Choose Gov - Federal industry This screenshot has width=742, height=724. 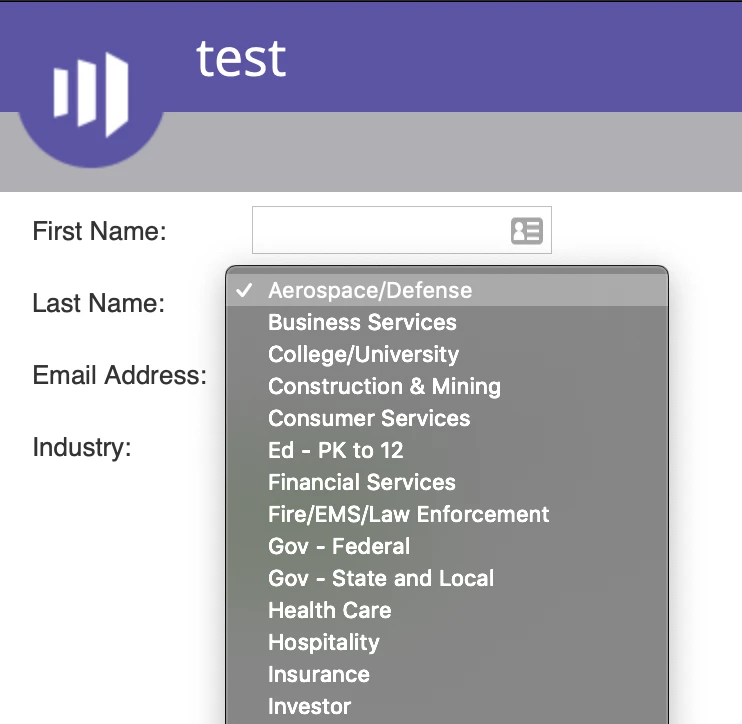pos(339,547)
